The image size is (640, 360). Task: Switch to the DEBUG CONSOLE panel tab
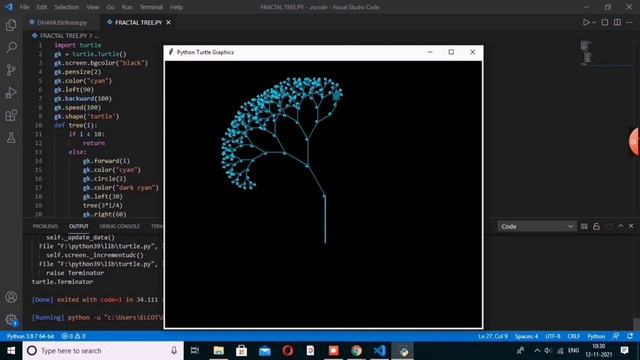[x=120, y=226]
